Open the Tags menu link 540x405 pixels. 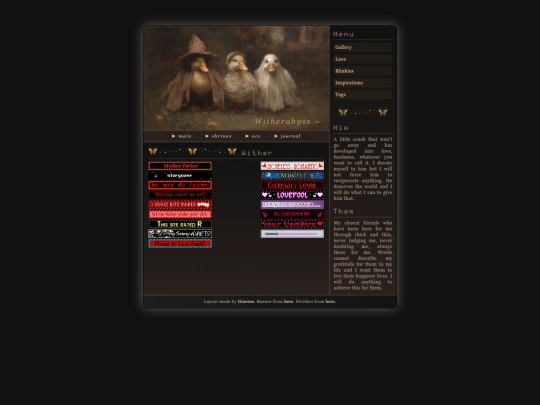point(363,94)
